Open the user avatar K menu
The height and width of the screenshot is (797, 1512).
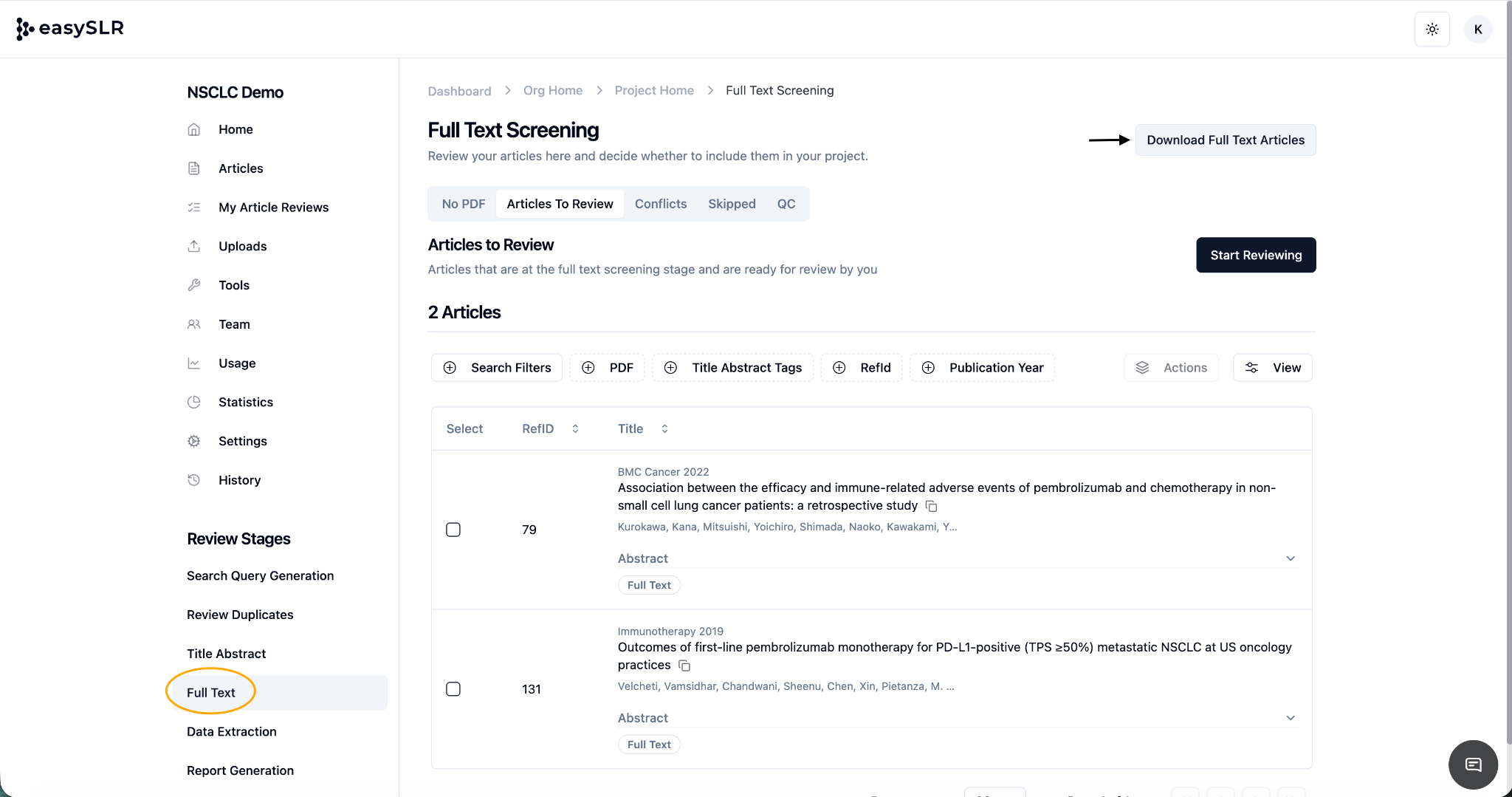pyautogui.click(x=1477, y=30)
